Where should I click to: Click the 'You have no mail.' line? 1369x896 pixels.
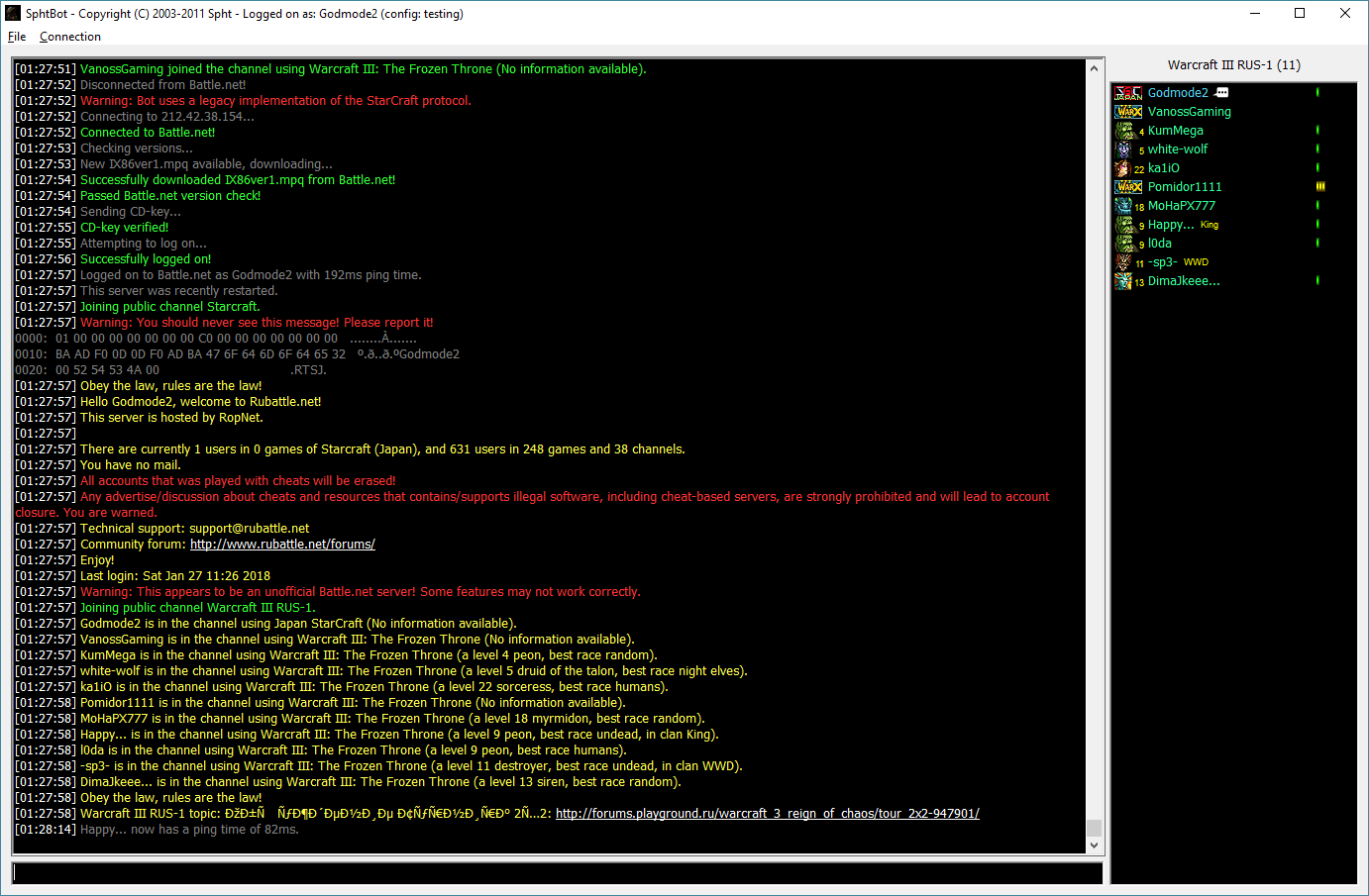pos(98,465)
